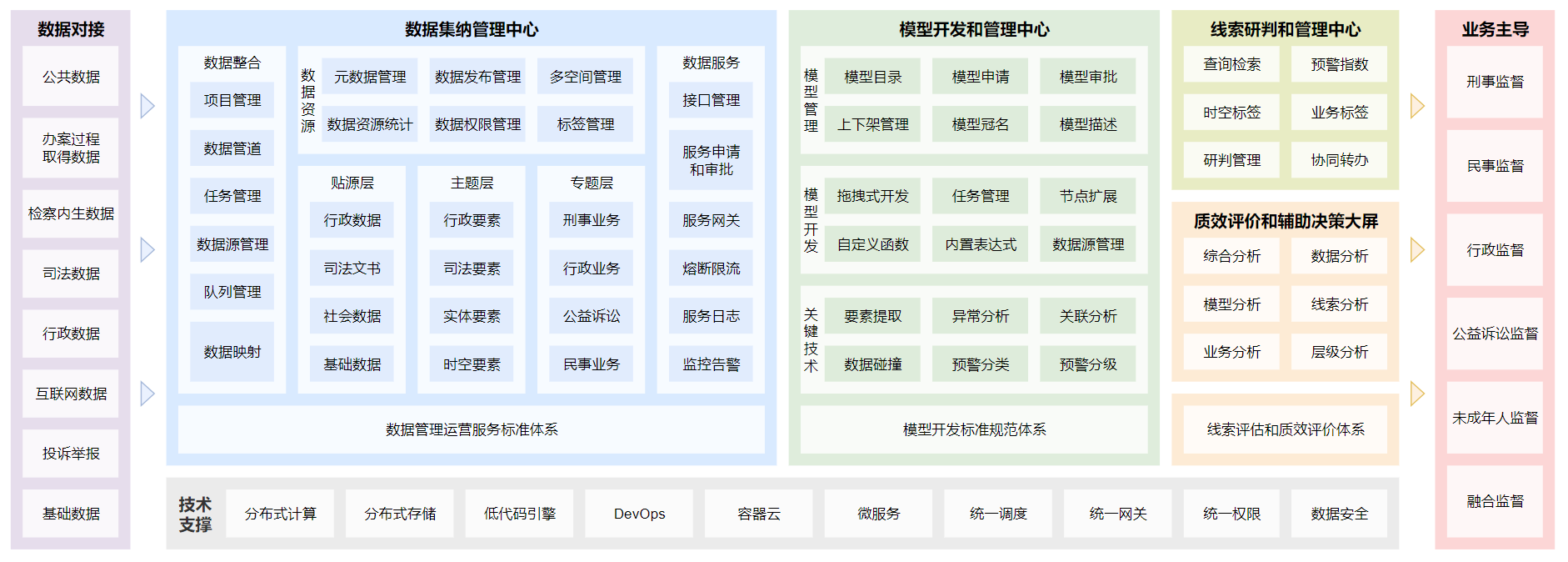Select the 数据管理运营服务标准体系 bar

tap(472, 429)
